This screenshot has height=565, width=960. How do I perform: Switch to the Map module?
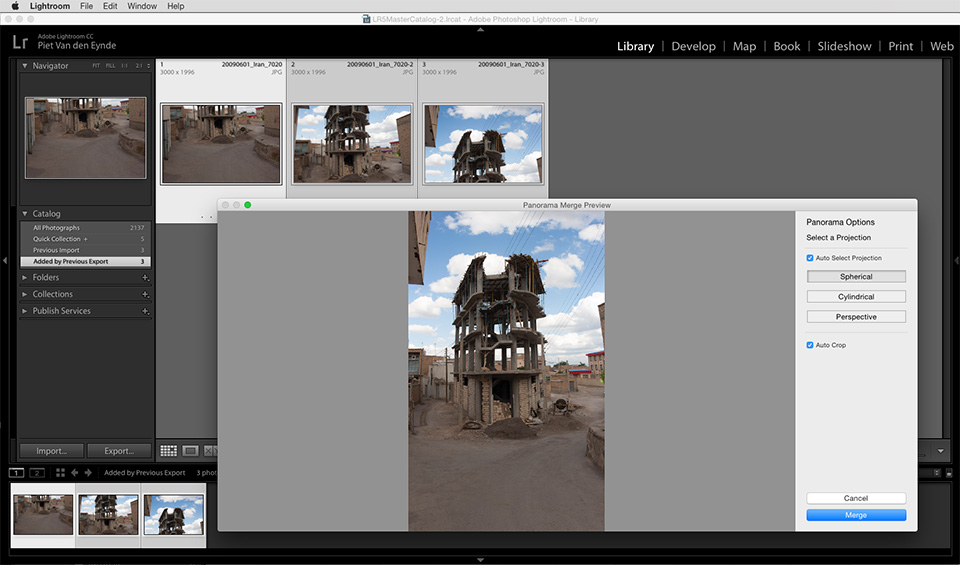coord(744,46)
